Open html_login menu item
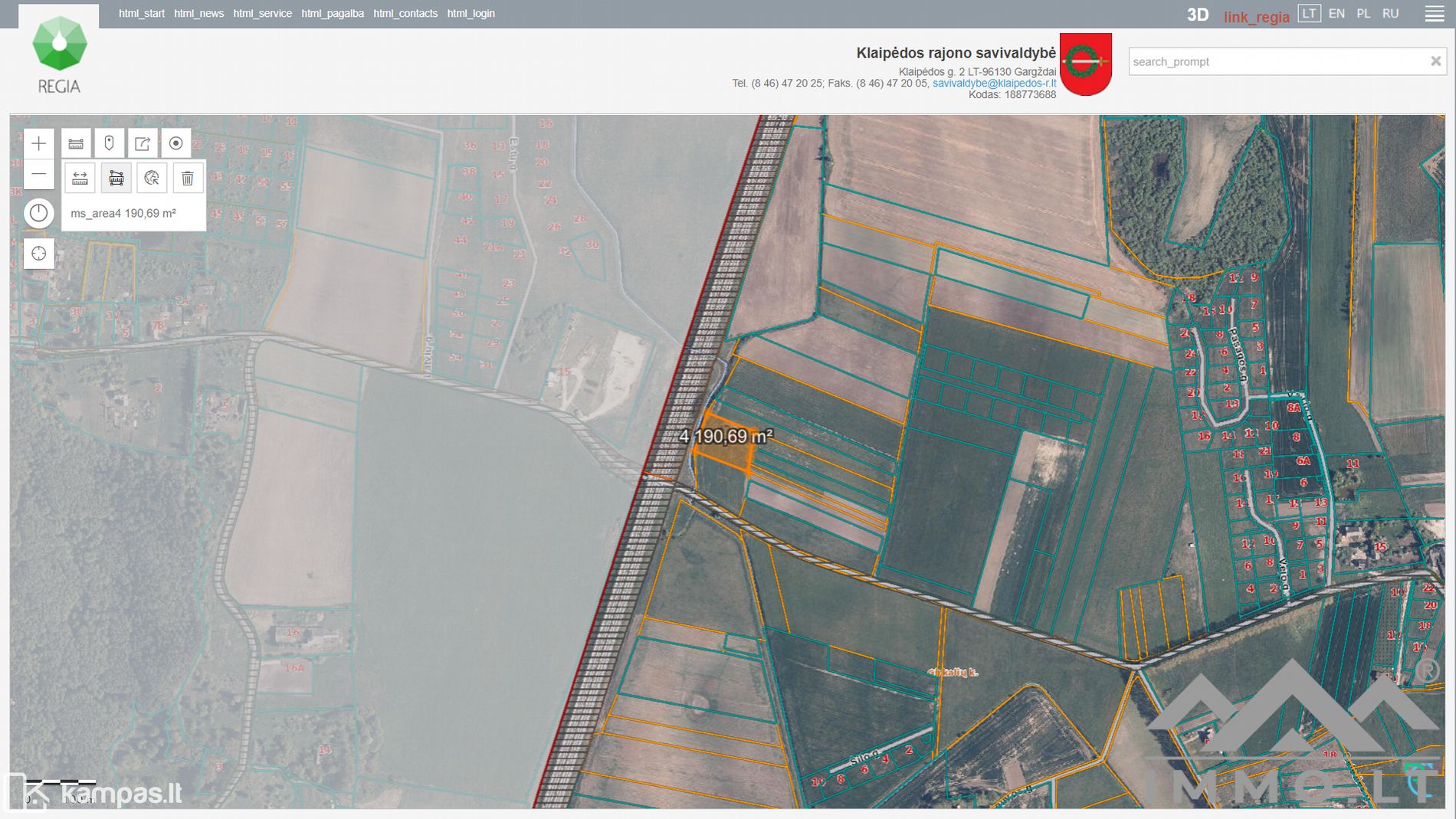The image size is (1456, 819). click(471, 14)
